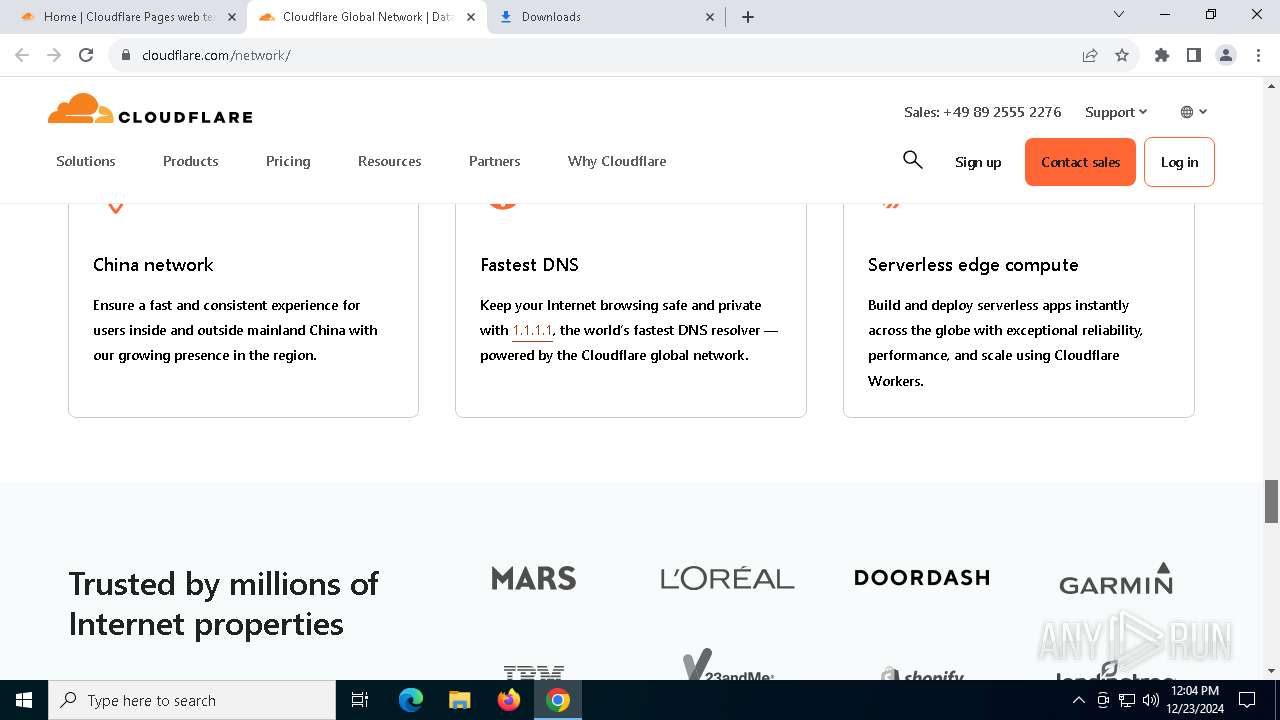Click the browser Forward arrow
Image resolution: width=1280 pixels, height=720 pixels.
(x=54, y=55)
